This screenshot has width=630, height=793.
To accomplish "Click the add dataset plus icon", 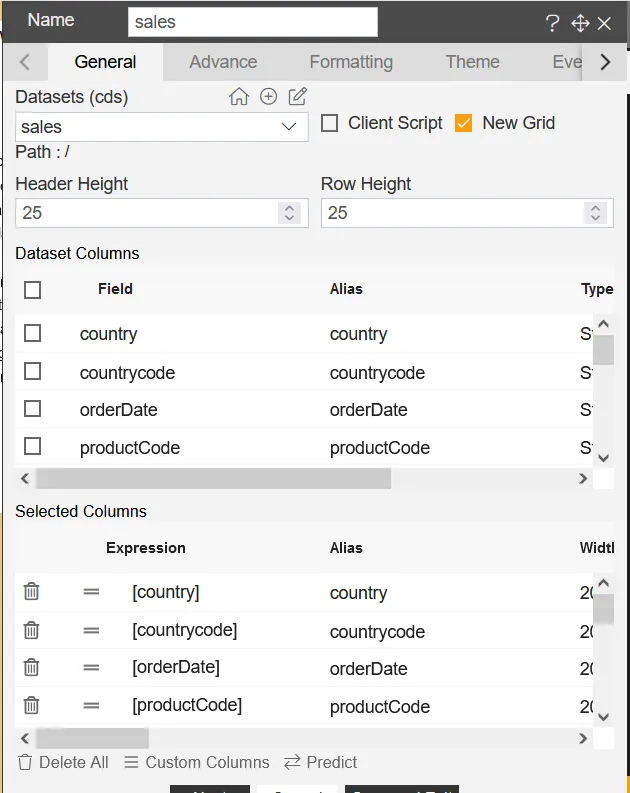I will [268, 97].
